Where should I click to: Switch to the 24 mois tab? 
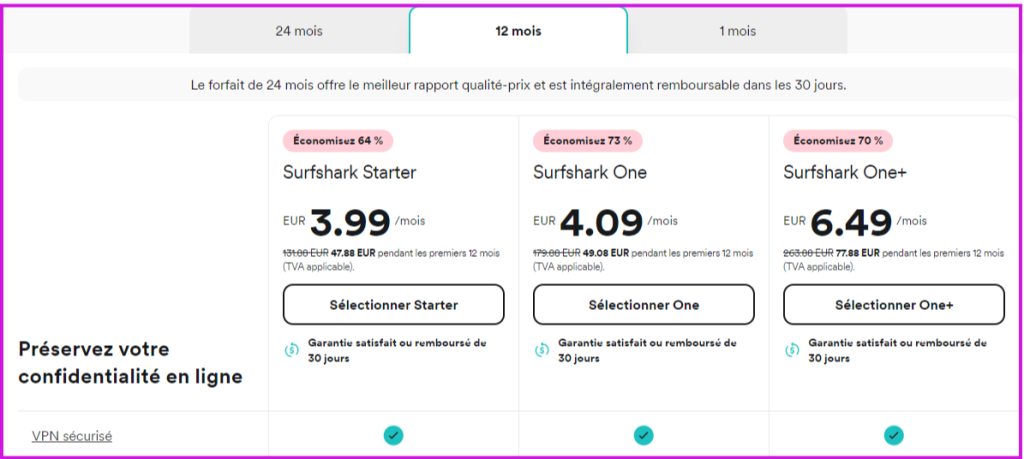coord(298,31)
